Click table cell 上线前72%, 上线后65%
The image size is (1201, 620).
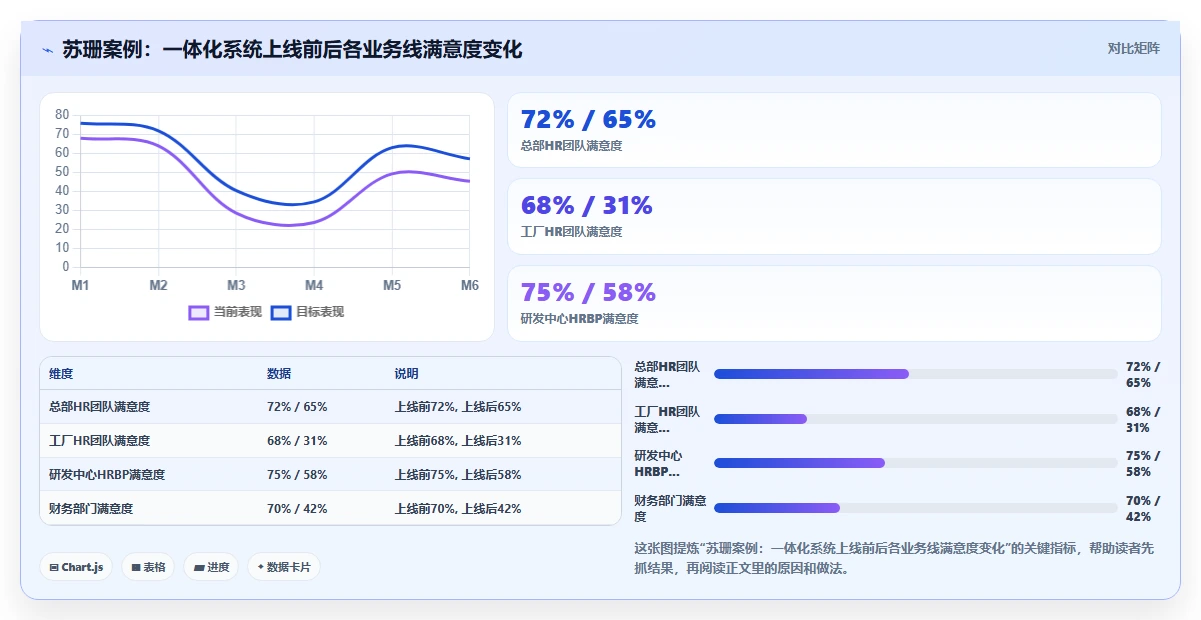[x=458, y=407]
